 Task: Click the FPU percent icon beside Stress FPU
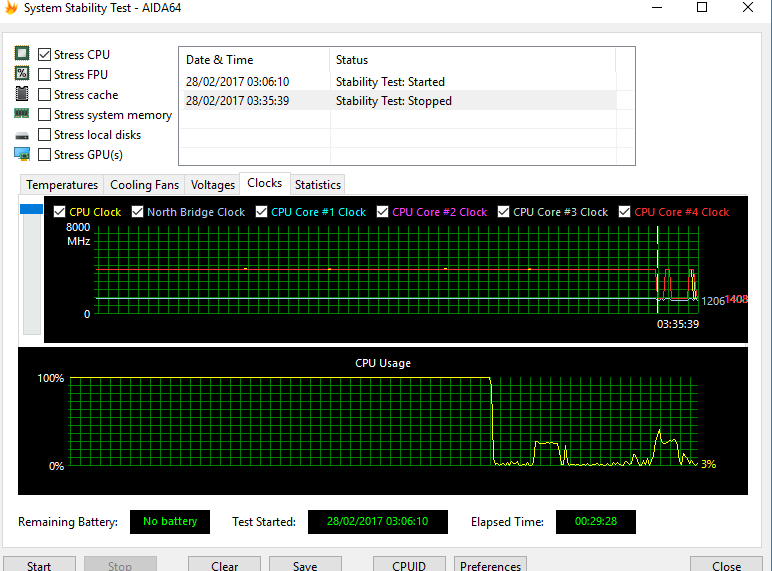[x=22, y=73]
